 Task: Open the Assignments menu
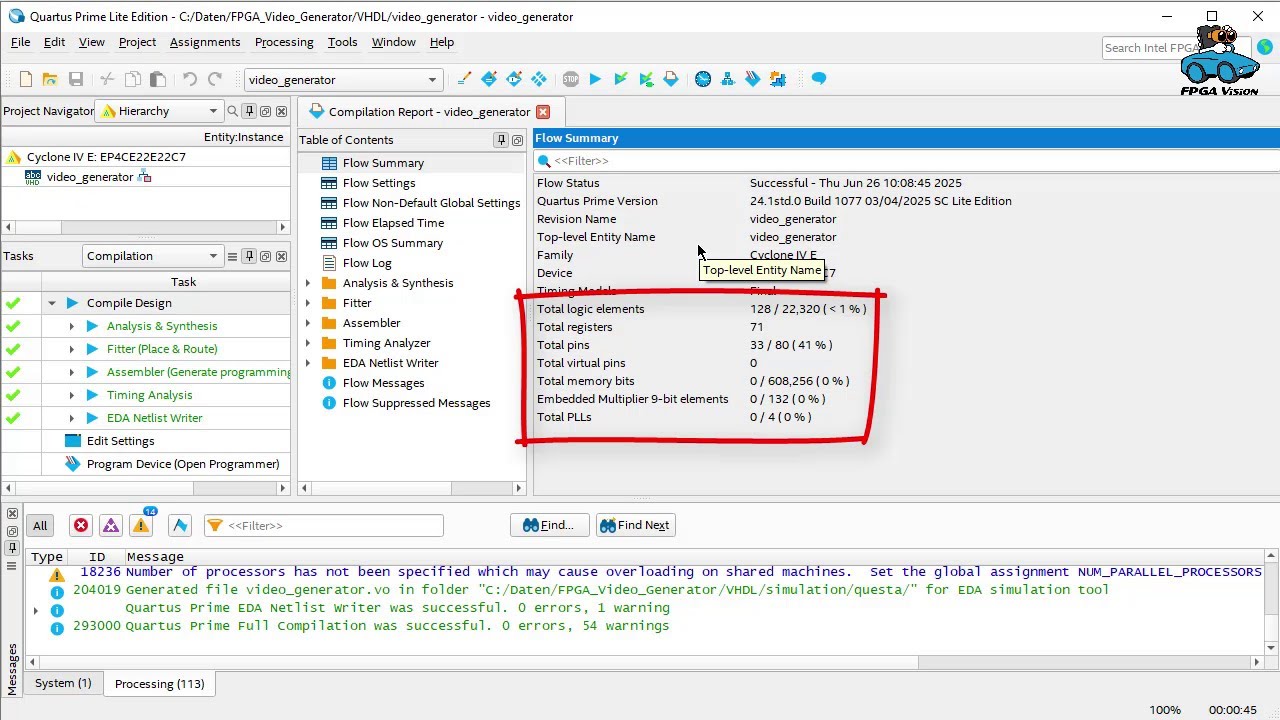[205, 42]
